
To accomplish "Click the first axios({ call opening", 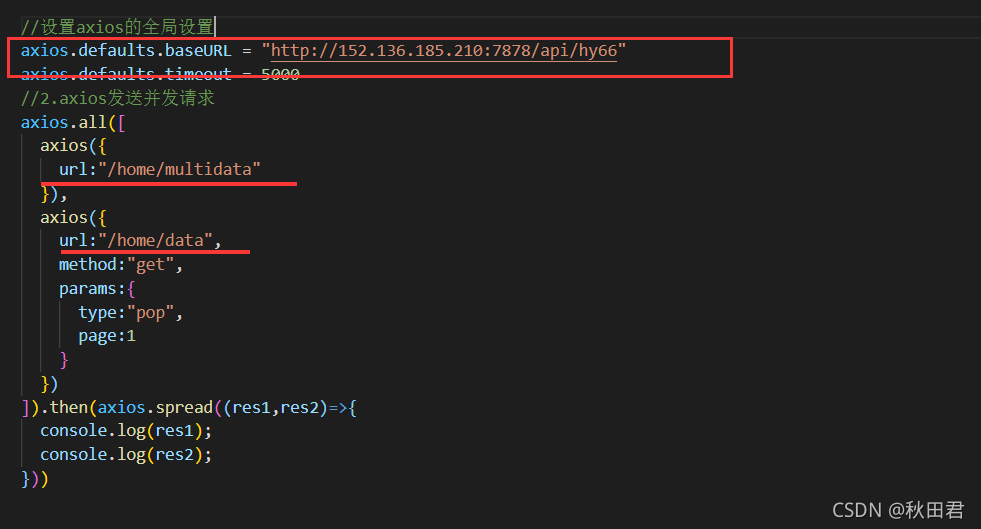I will [73, 146].
